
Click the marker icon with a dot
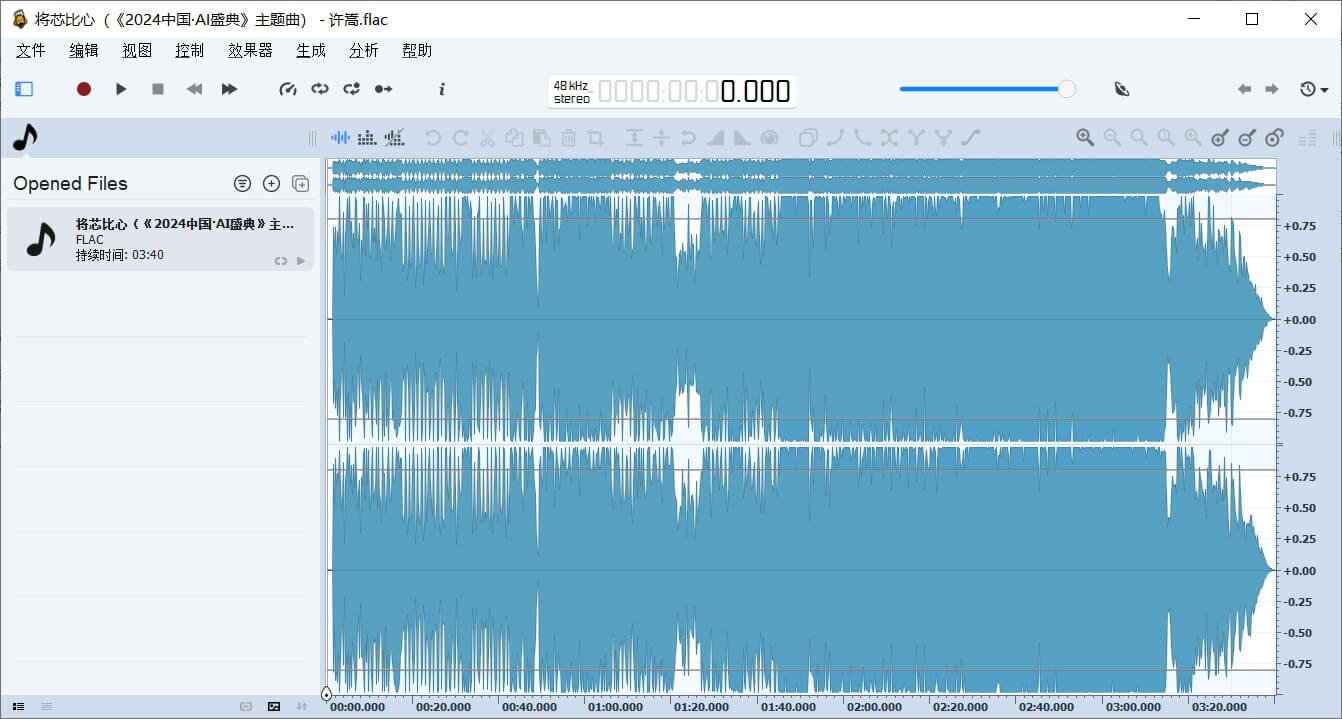click(x=1274, y=138)
